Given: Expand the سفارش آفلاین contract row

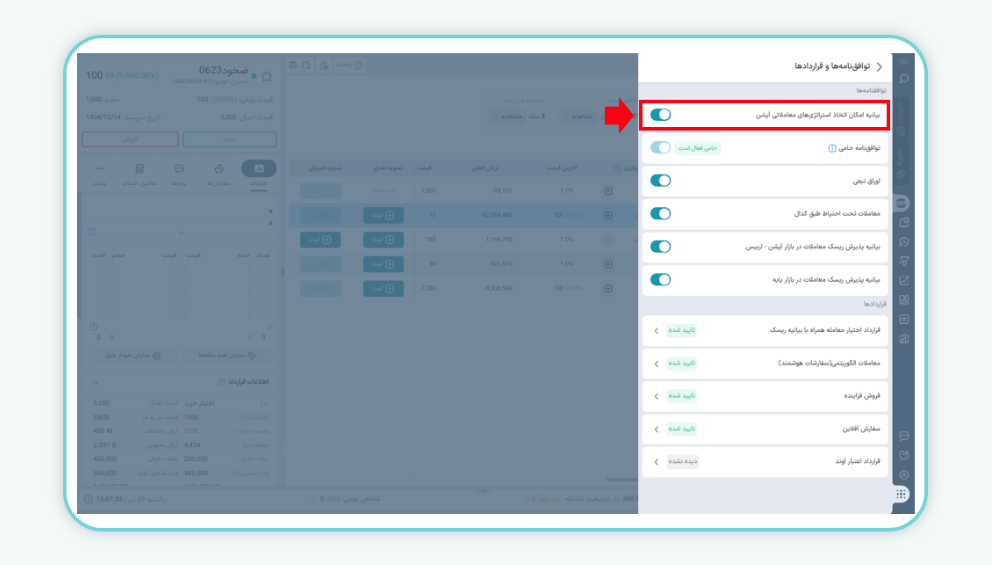Looking at the screenshot, I should click(656, 429).
